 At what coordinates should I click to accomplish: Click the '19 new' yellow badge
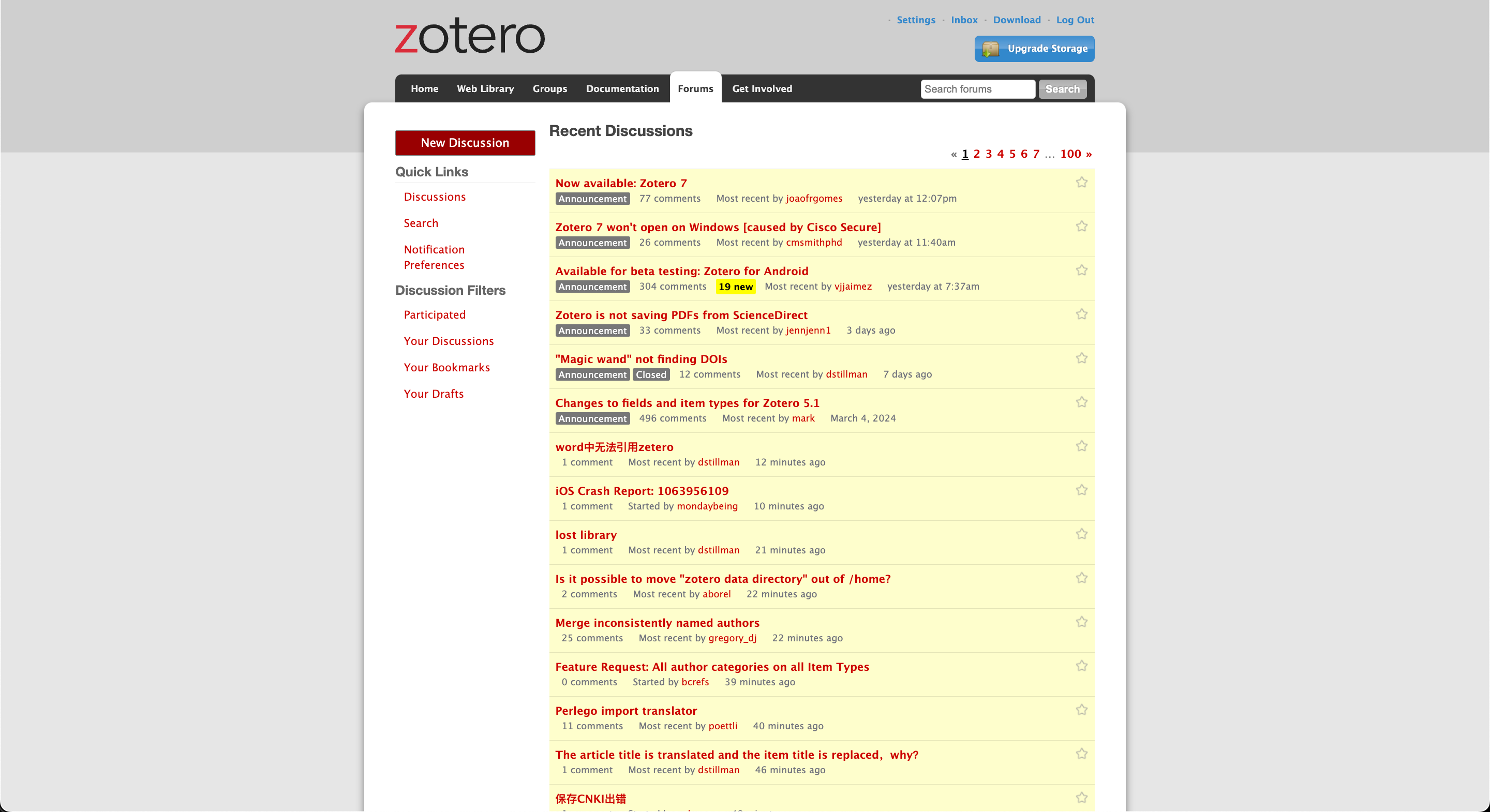click(735, 287)
